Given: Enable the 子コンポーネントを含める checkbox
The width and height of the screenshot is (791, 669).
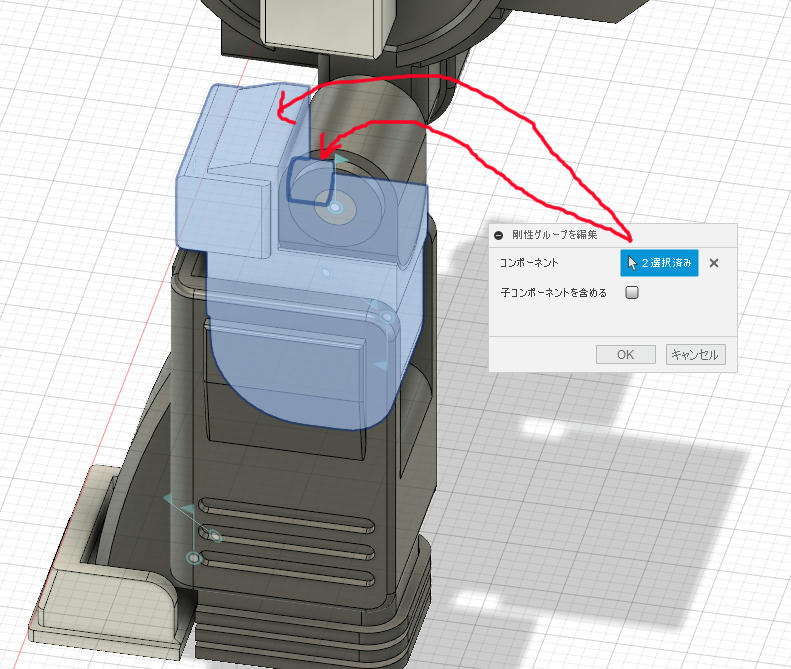Looking at the screenshot, I should click(x=632, y=292).
